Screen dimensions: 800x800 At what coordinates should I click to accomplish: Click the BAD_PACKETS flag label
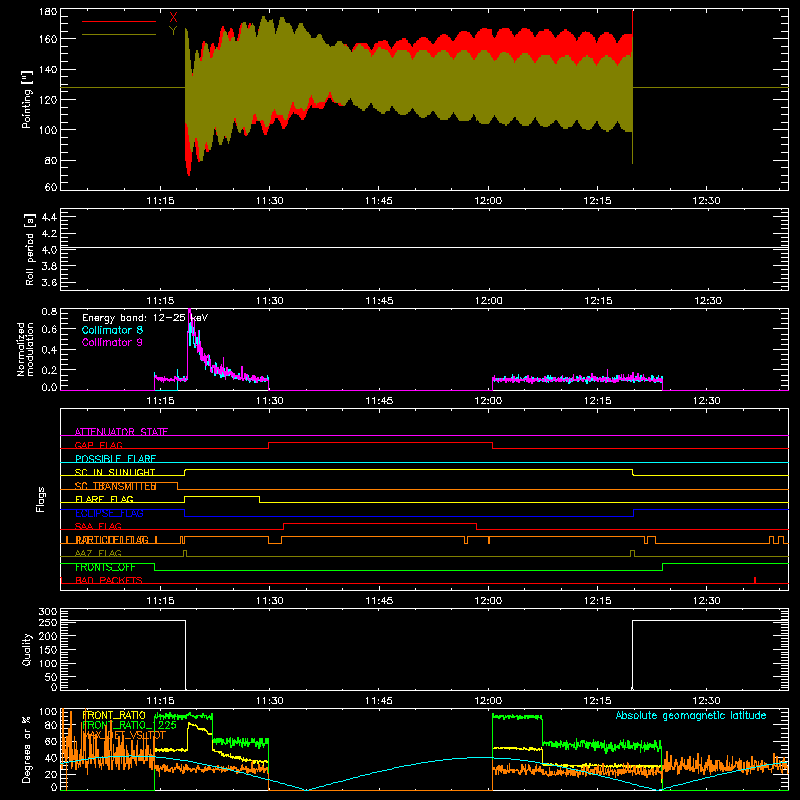[109, 580]
